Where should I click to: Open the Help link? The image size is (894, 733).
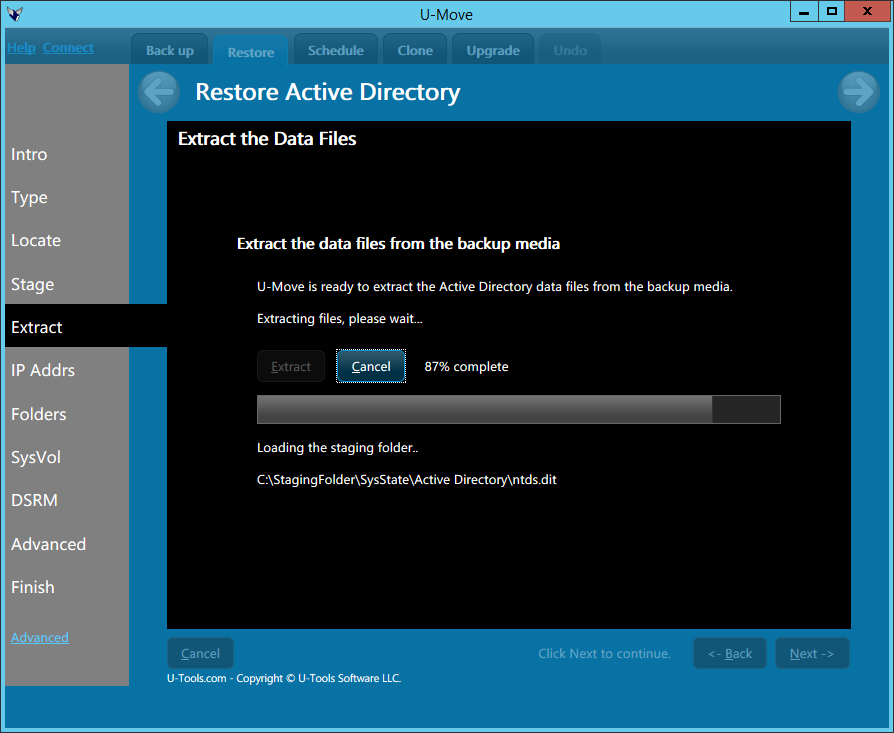click(x=21, y=48)
